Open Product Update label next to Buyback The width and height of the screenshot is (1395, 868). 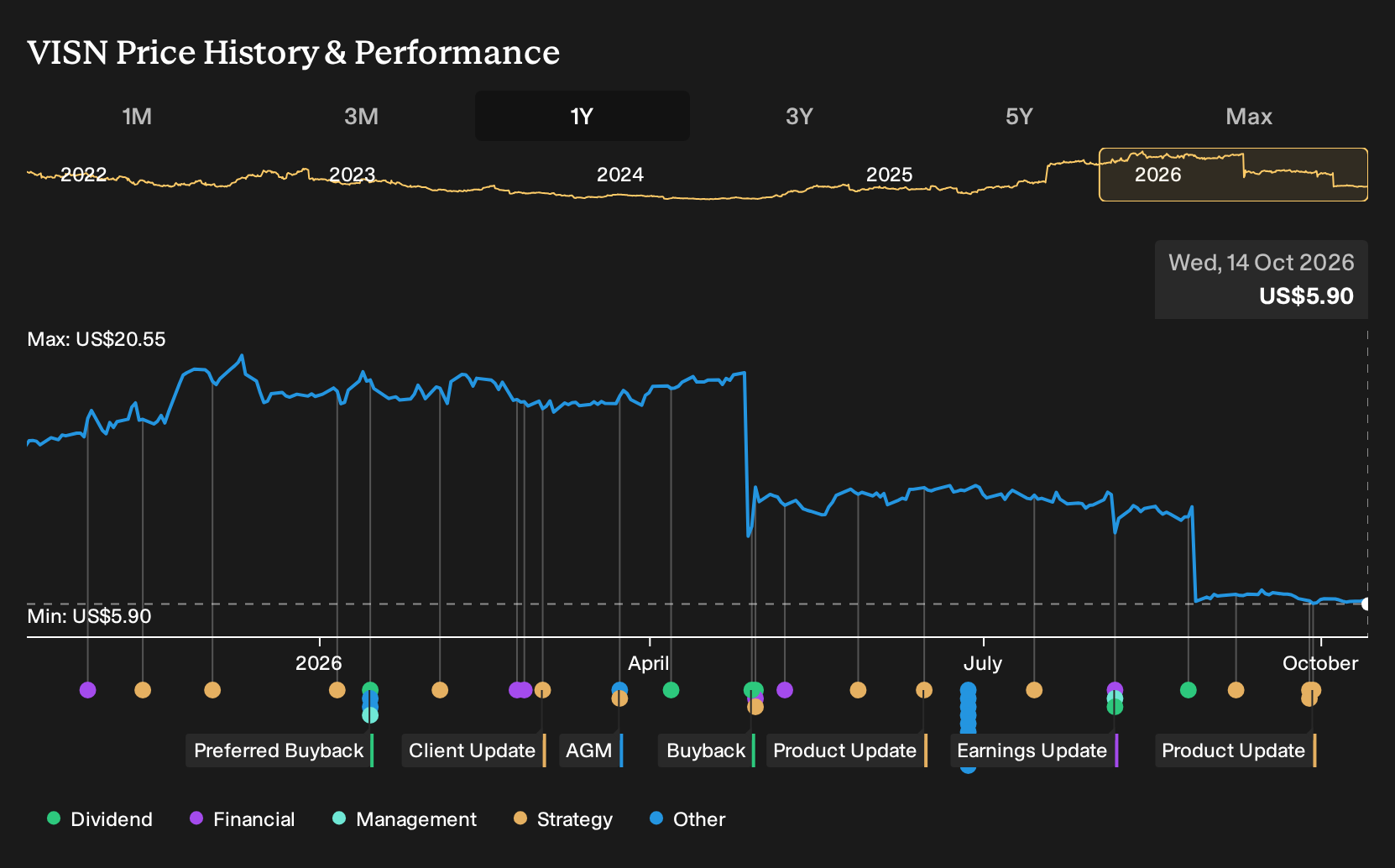pos(847,750)
